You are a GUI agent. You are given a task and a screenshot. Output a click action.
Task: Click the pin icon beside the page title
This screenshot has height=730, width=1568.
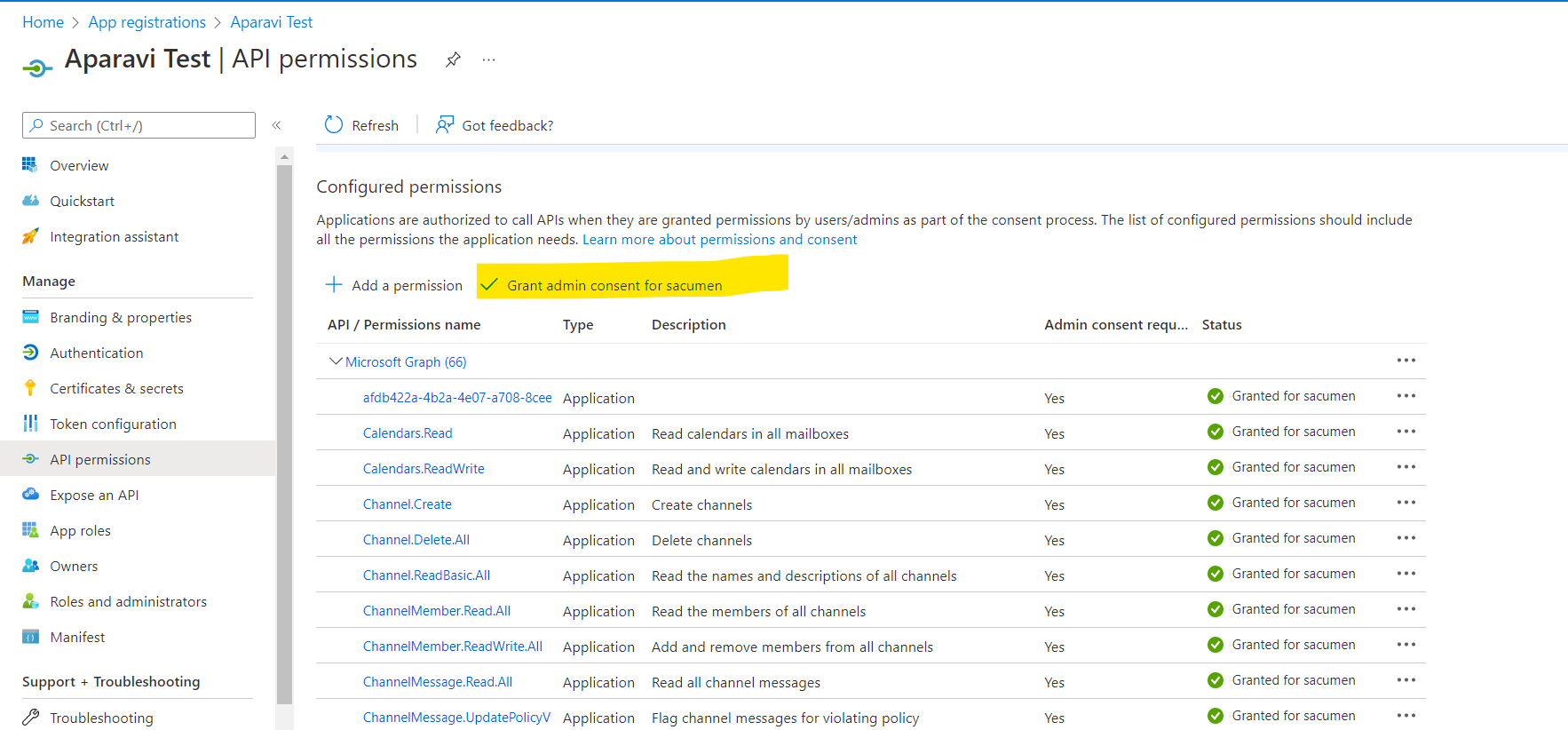[x=453, y=60]
